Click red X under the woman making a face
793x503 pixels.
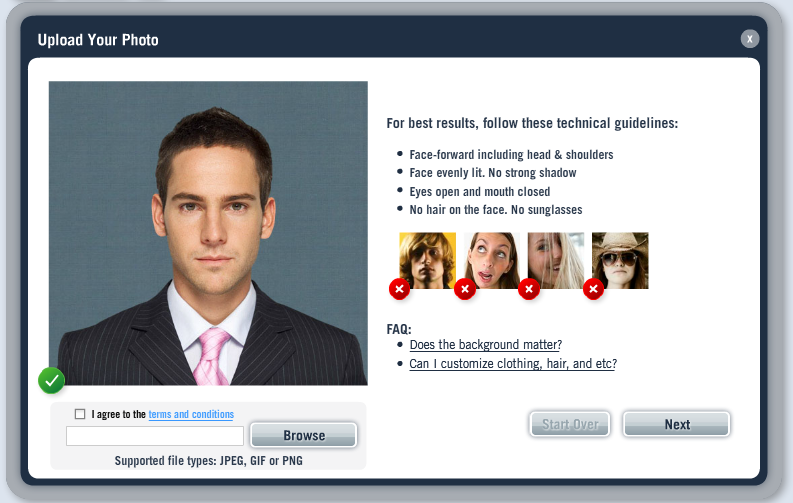coord(465,289)
